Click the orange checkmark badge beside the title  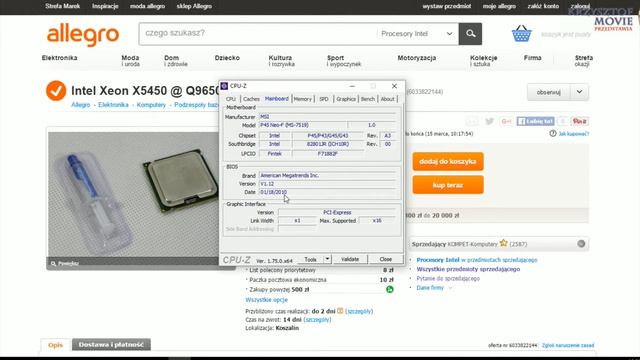(56, 91)
